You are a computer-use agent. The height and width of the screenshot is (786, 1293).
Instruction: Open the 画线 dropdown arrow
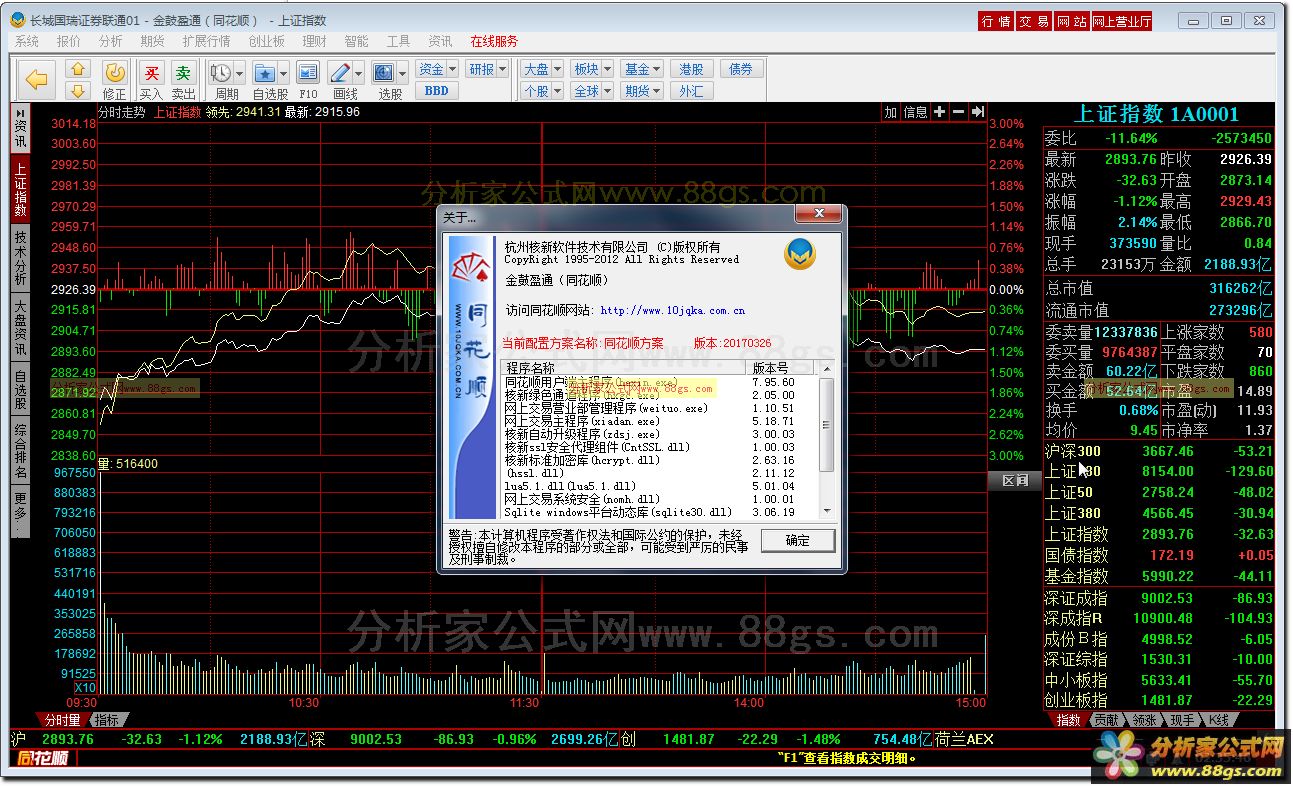[359, 73]
